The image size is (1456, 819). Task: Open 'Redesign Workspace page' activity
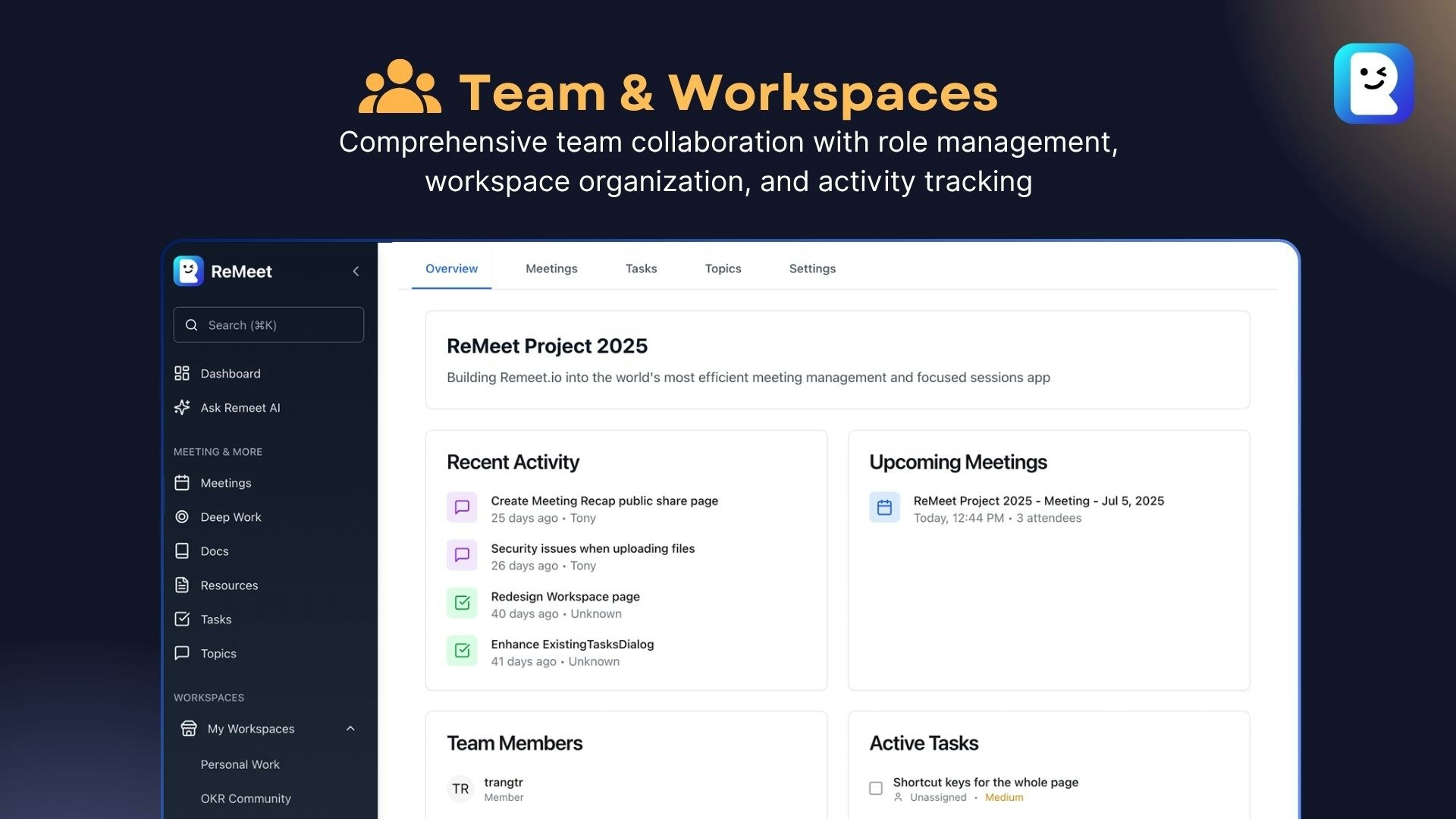[565, 597]
